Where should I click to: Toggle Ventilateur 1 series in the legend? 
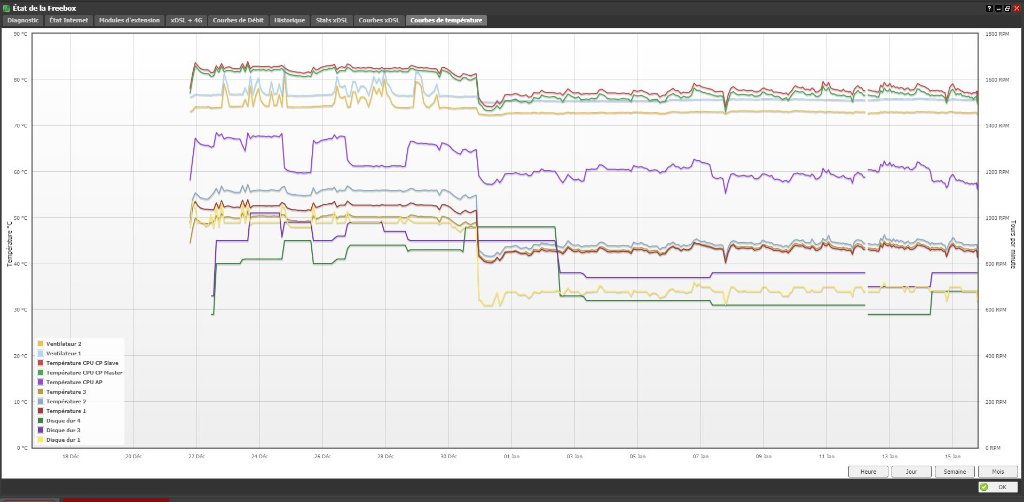(x=59, y=353)
